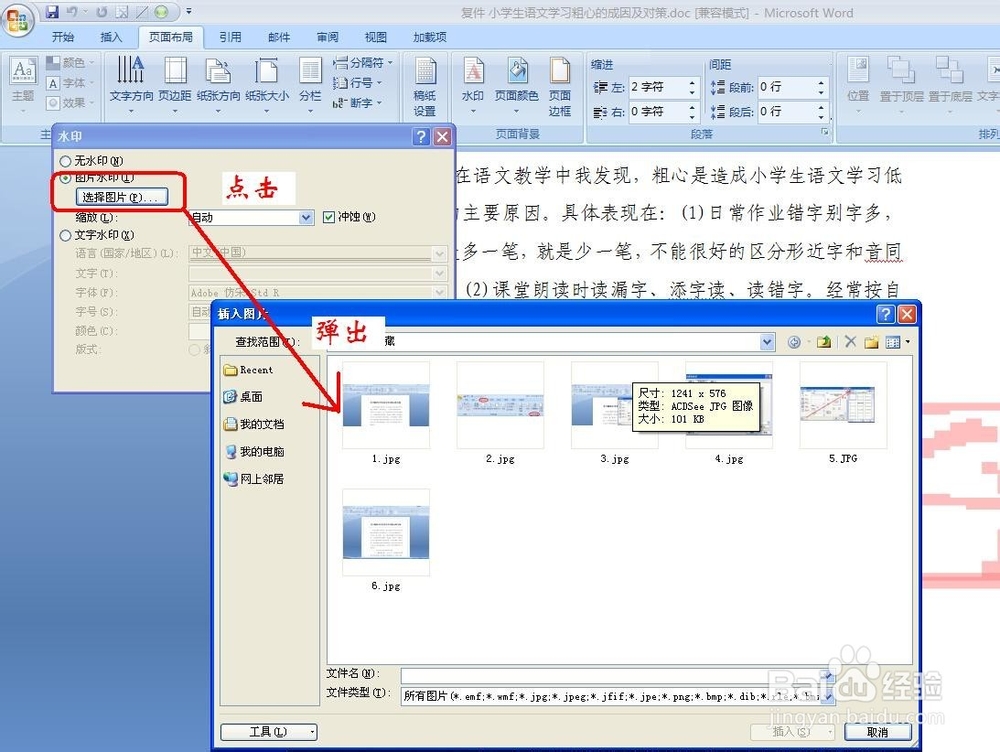Open the 纸张方向 orientation tool
Viewport: 1000px width, 752px height.
point(218,84)
